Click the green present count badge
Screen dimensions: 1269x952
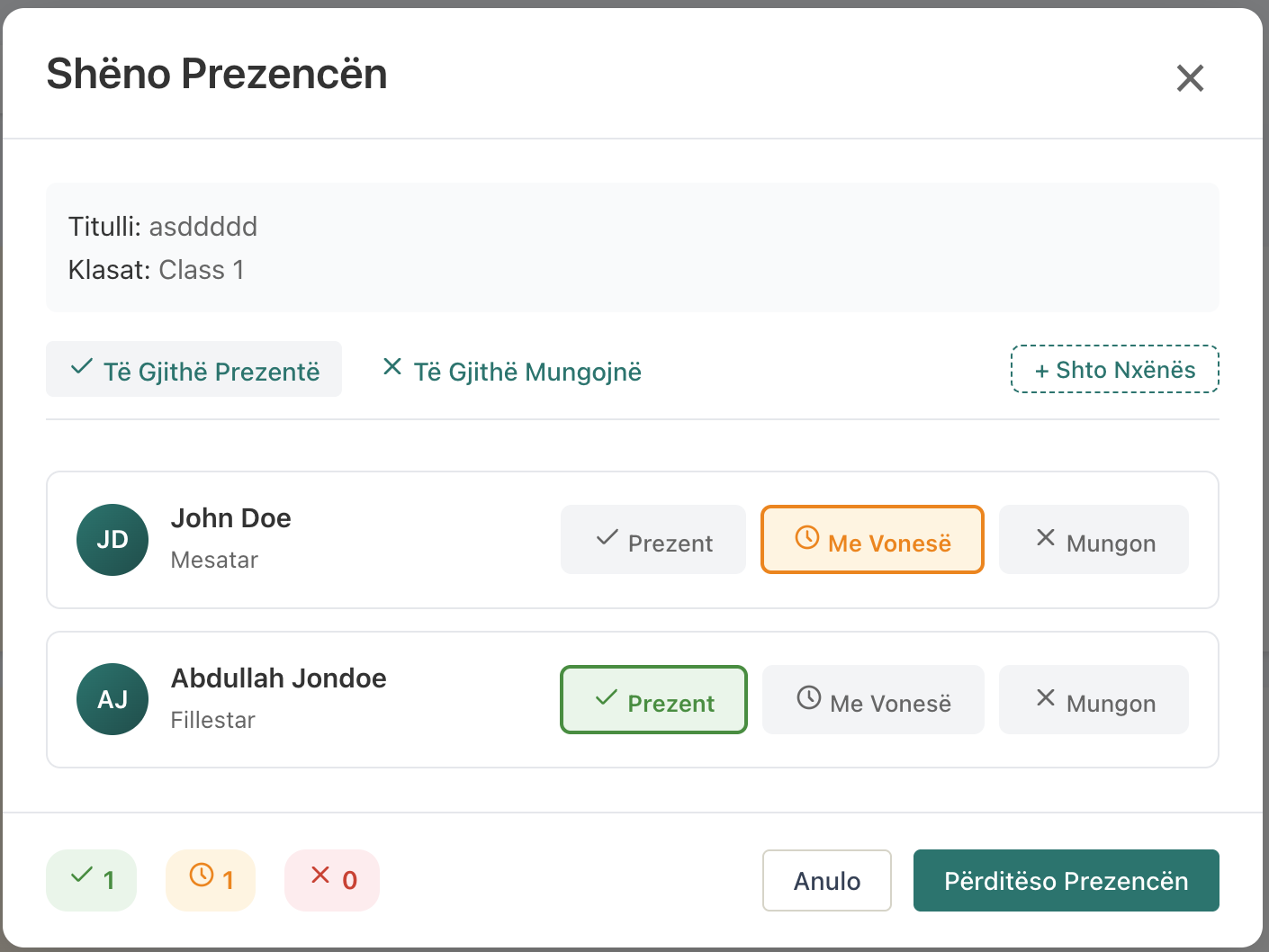(92, 880)
